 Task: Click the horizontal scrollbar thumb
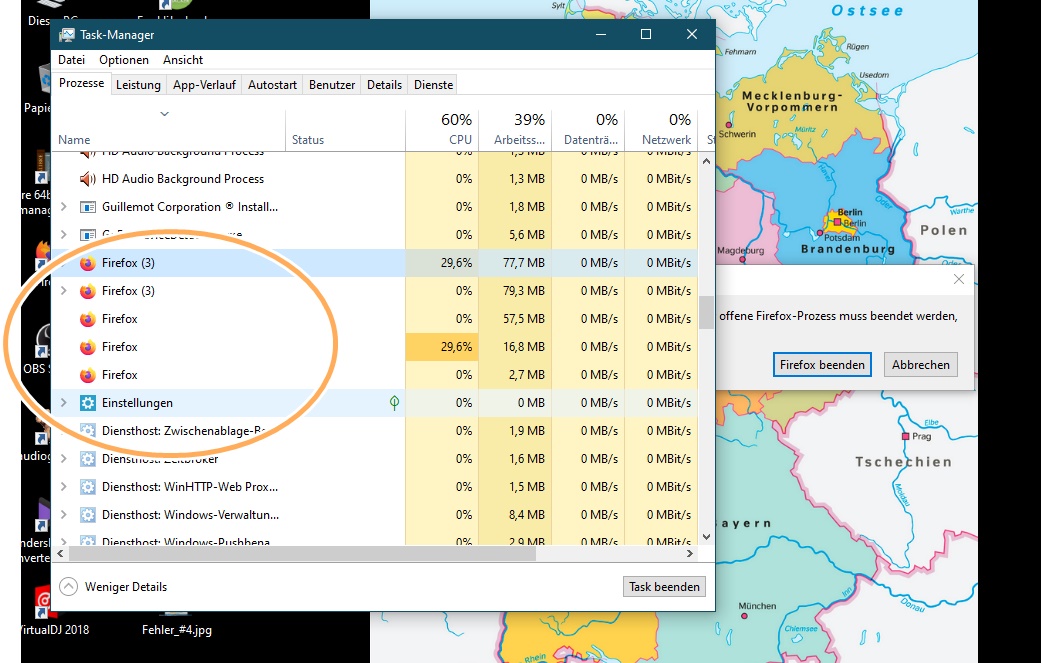tap(302, 553)
